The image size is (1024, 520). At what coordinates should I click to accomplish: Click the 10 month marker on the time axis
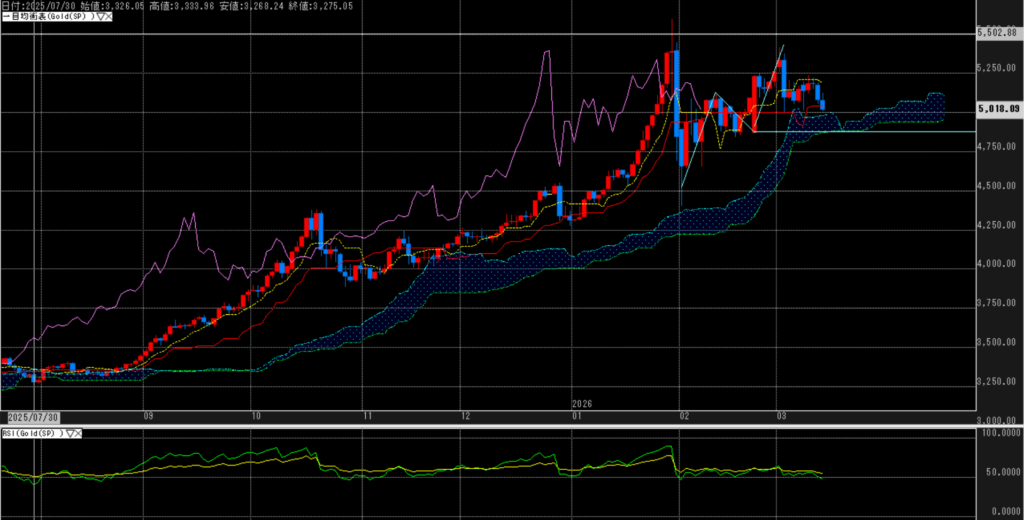pyautogui.click(x=256, y=414)
